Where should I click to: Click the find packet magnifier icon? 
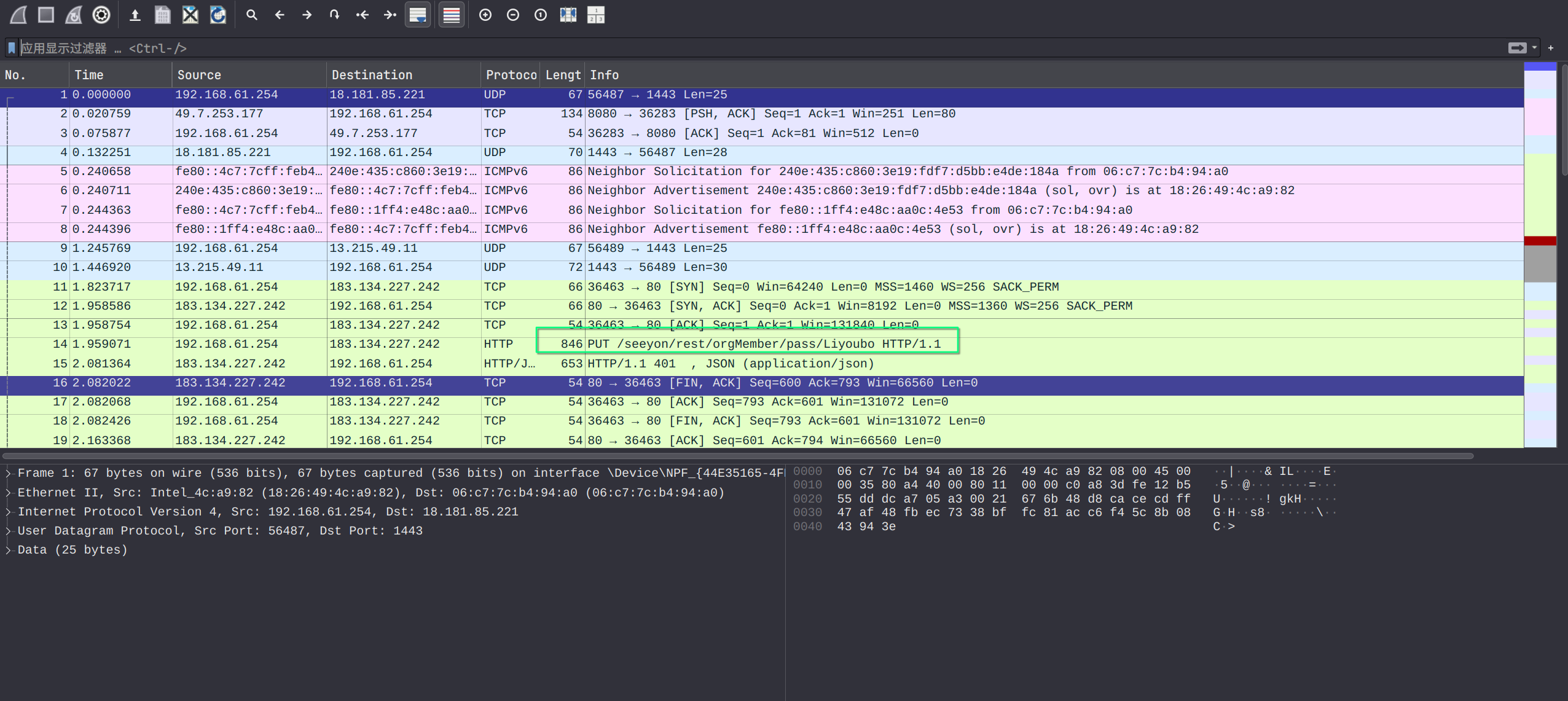pyautogui.click(x=251, y=15)
